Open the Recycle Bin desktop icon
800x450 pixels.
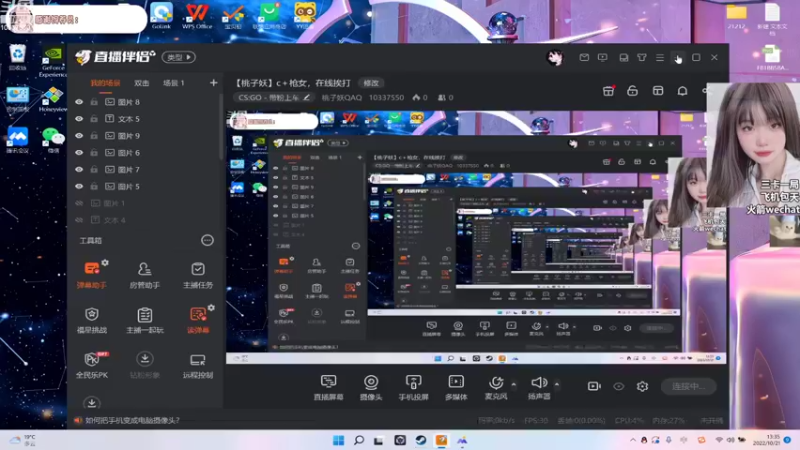(x=17, y=57)
